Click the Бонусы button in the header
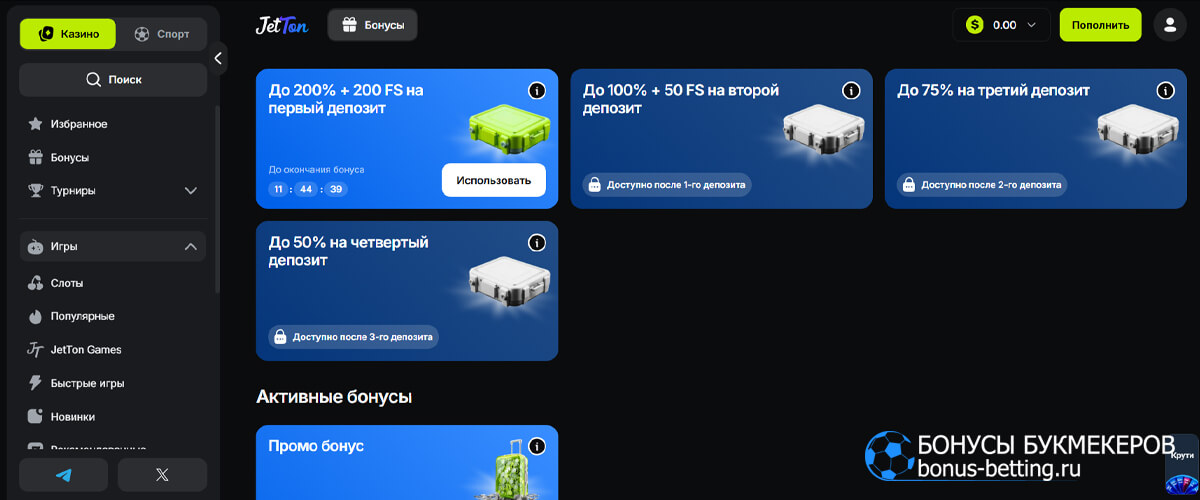This screenshot has width=1200, height=500. click(x=372, y=25)
